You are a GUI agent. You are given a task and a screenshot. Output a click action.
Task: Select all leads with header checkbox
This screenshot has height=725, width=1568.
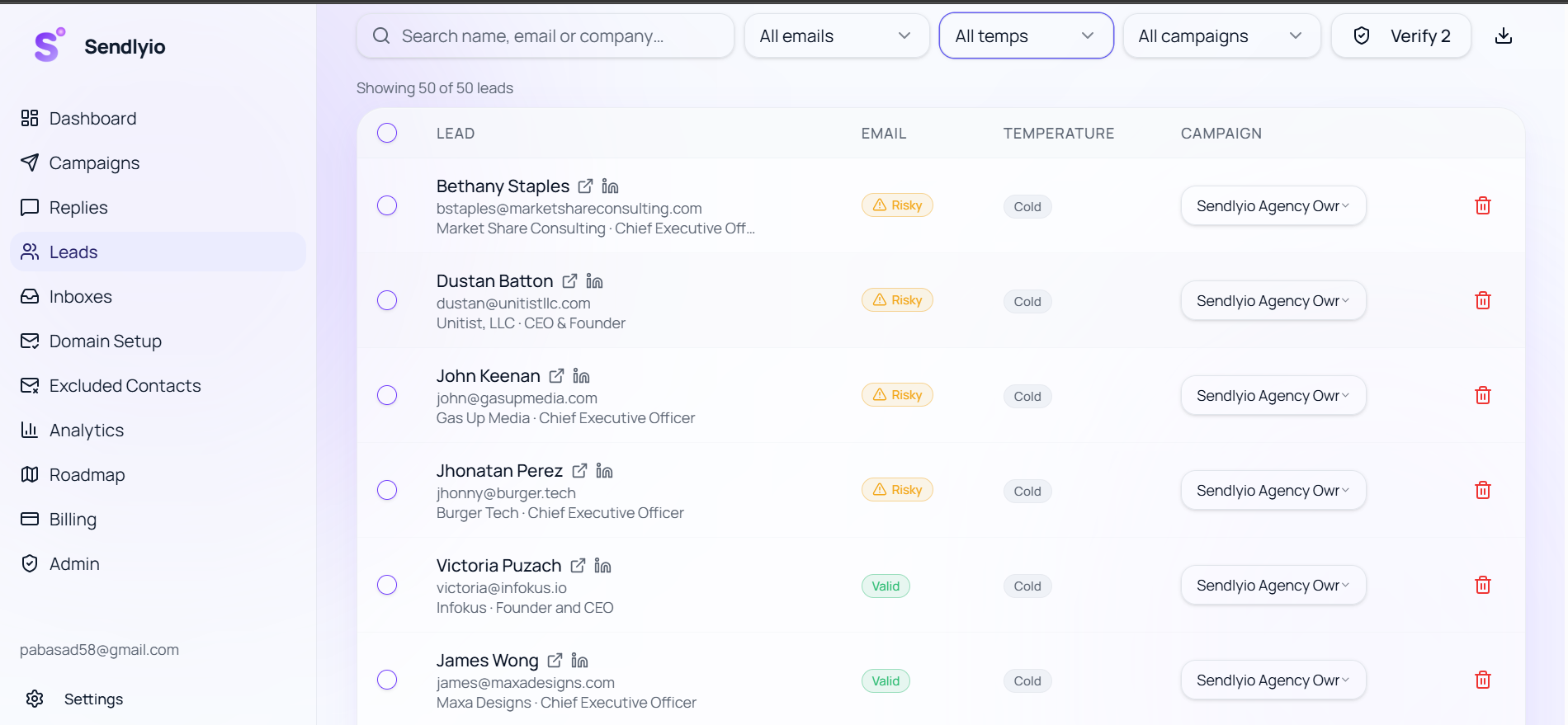point(387,133)
